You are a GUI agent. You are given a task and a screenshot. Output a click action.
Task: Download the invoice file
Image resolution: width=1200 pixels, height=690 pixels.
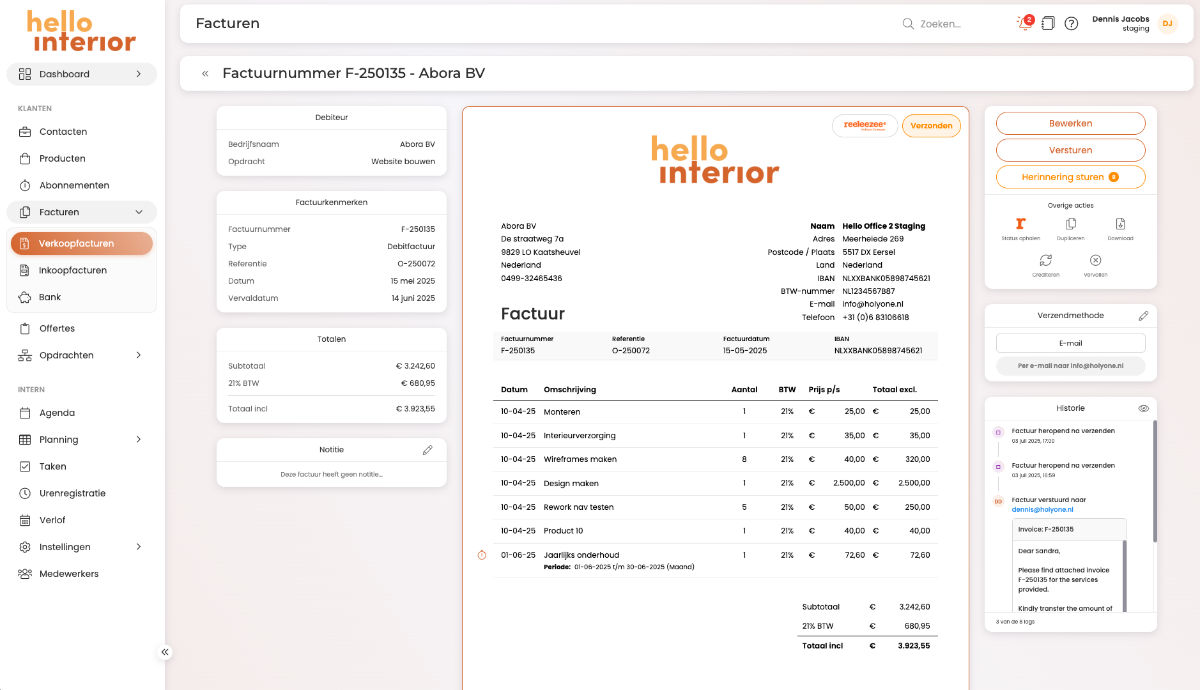pos(1120,224)
